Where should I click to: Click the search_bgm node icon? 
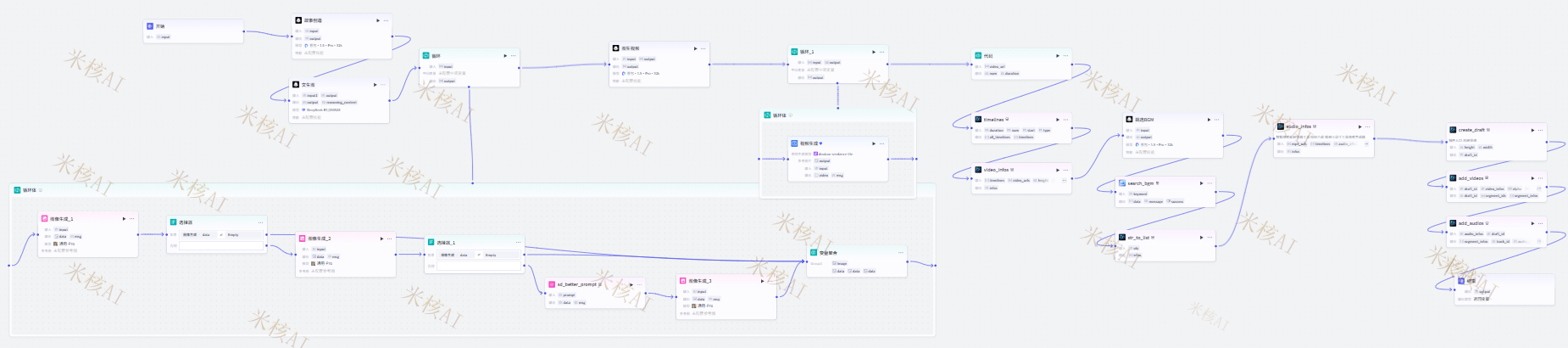[x=1122, y=183]
